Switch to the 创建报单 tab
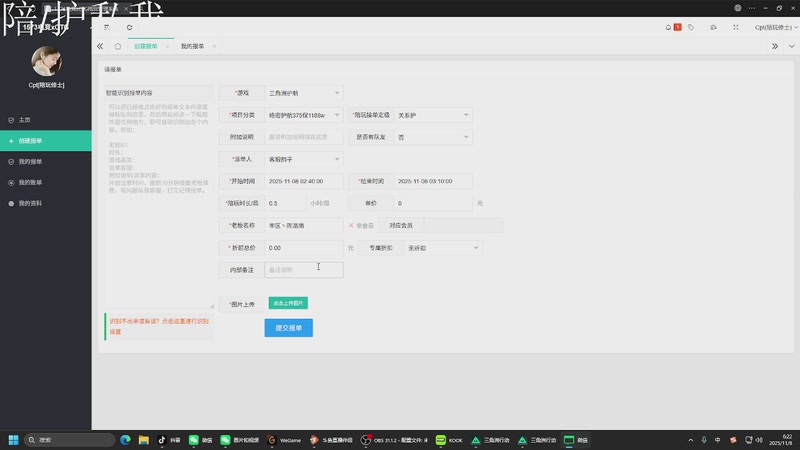This screenshot has width=800, height=450. coord(146,46)
